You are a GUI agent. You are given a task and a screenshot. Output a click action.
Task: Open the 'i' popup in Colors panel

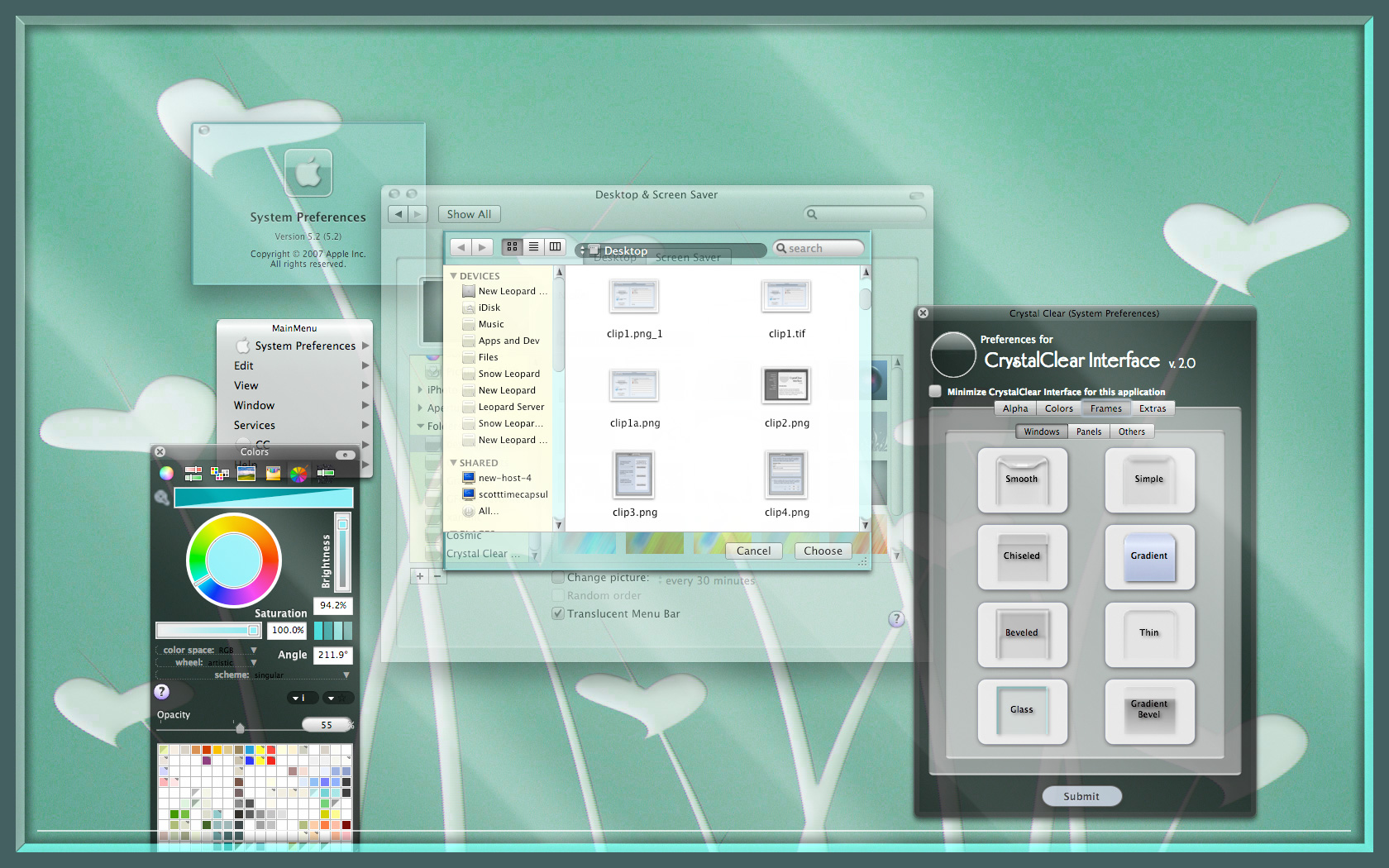pyautogui.click(x=302, y=698)
